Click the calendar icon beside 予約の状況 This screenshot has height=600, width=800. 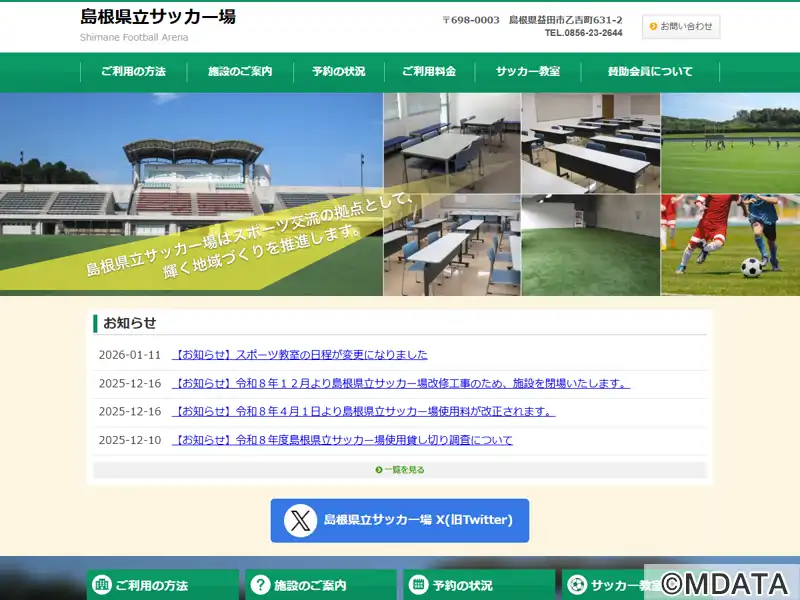(x=419, y=585)
